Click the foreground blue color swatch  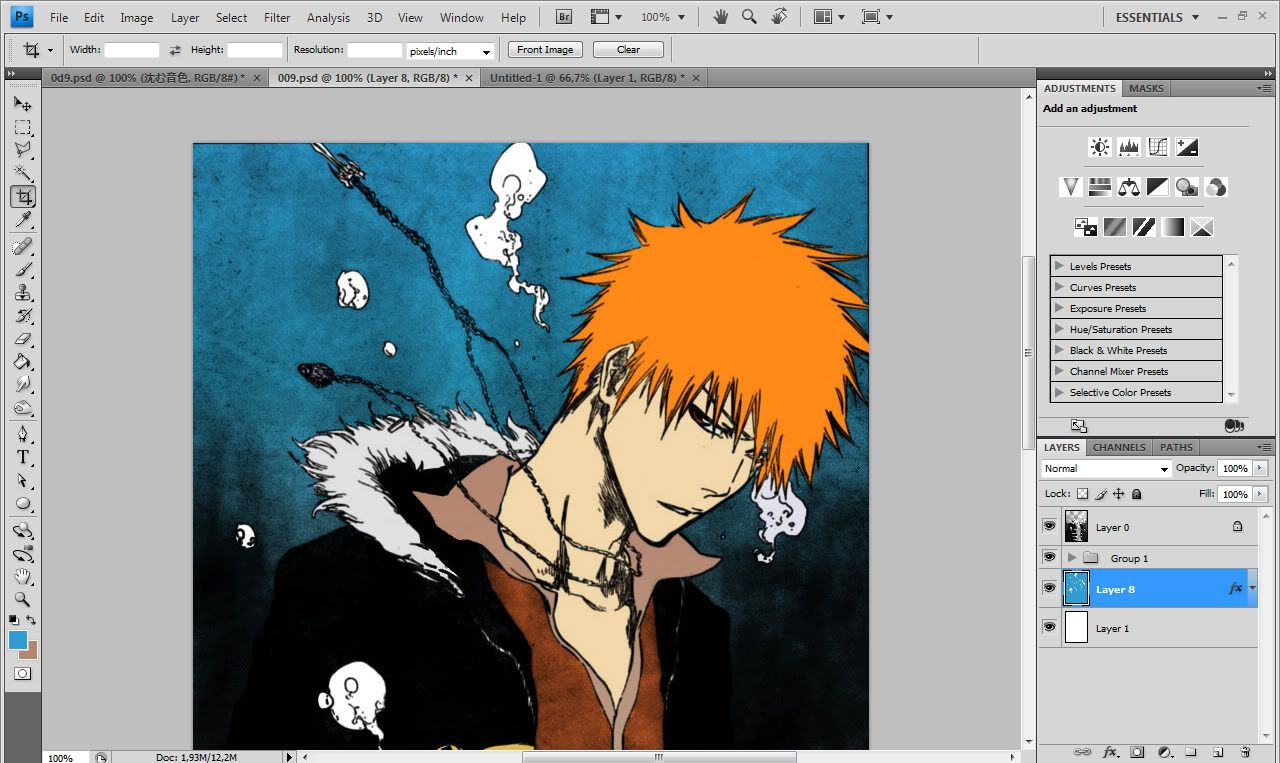tap(17, 640)
